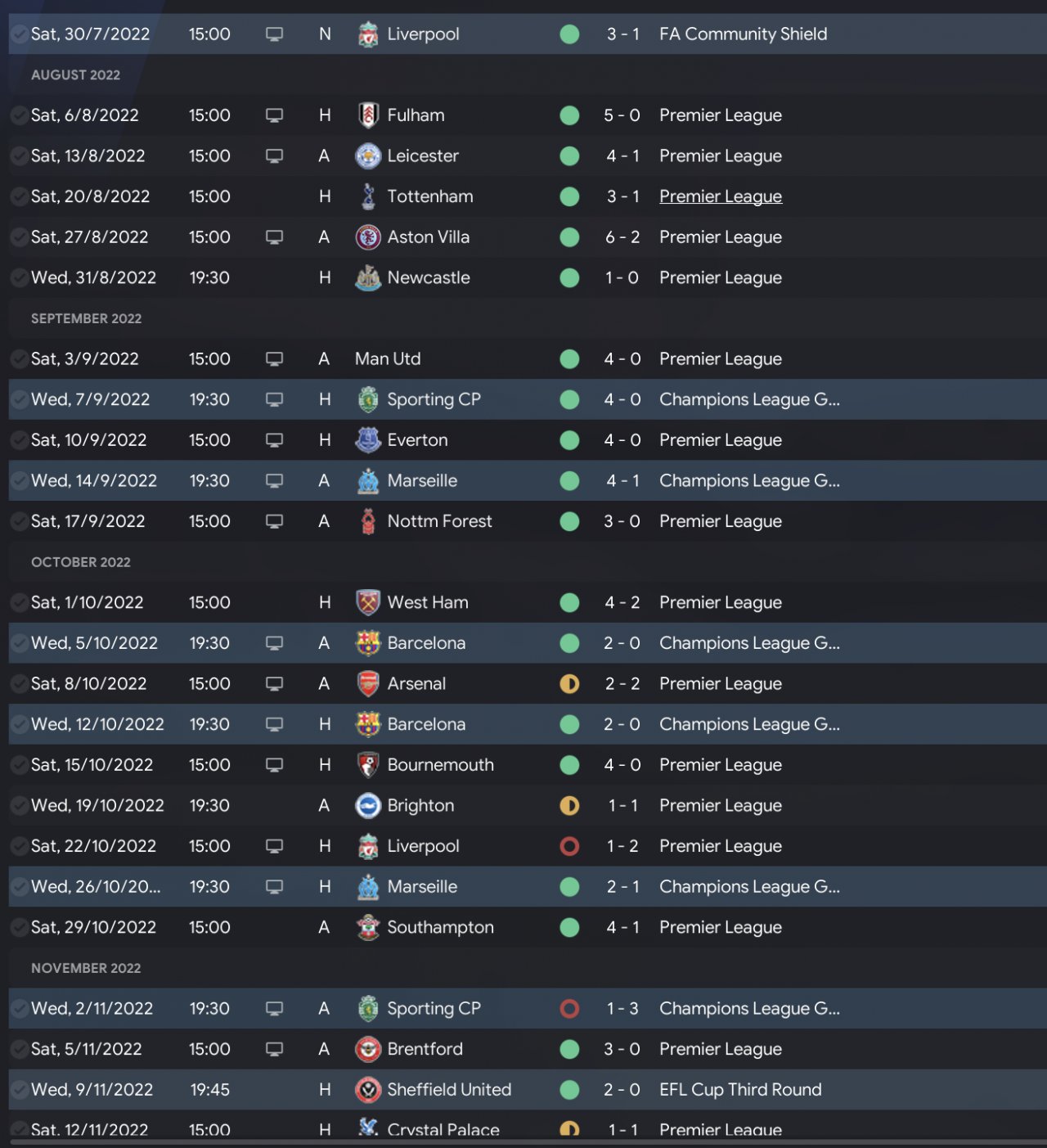Image resolution: width=1047 pixels, height=1148 pixels.
Task: Click TV icon on Nottm Forest fixture
Action: pyautogui.click(x=275, y=521)
